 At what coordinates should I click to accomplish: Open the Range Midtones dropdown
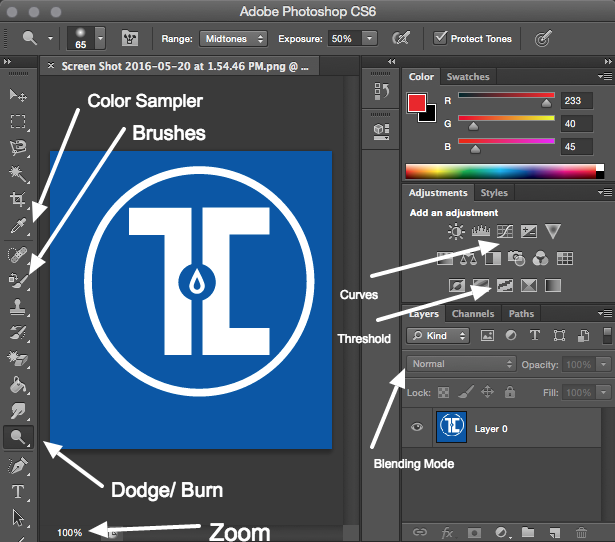(x=233, y=39)
